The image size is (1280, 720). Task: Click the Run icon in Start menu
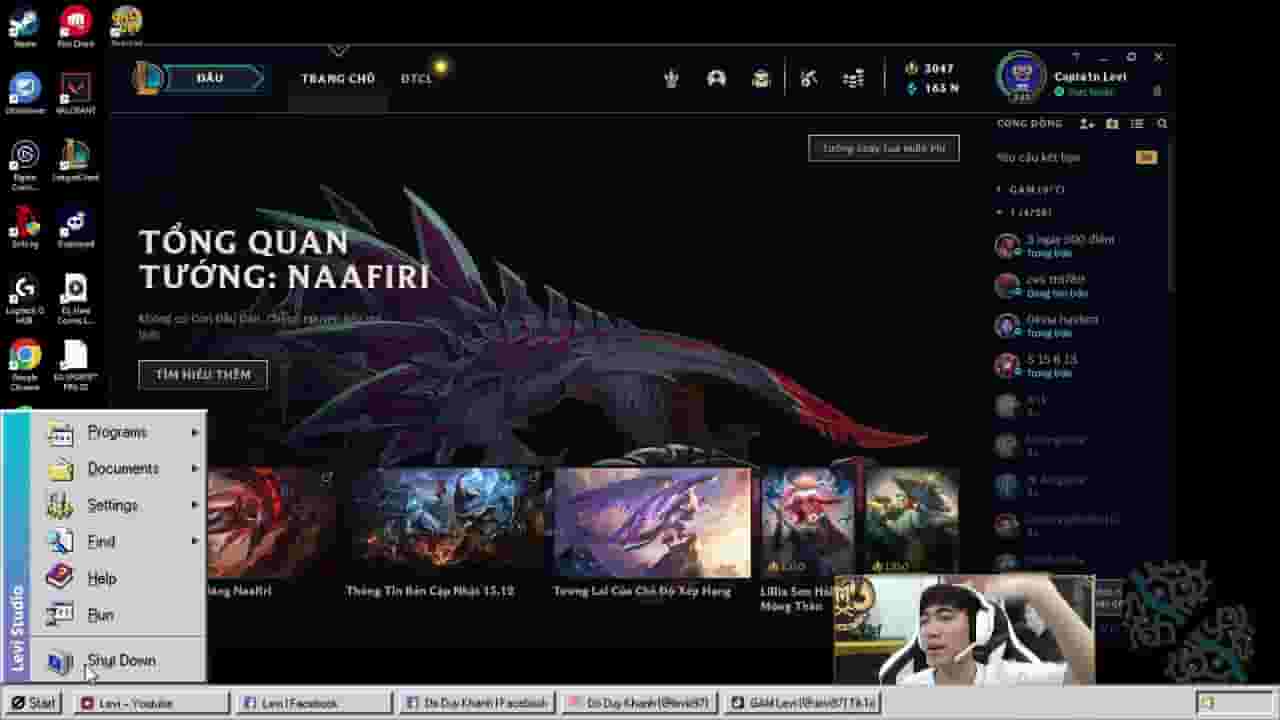click(x=61, y=614)
